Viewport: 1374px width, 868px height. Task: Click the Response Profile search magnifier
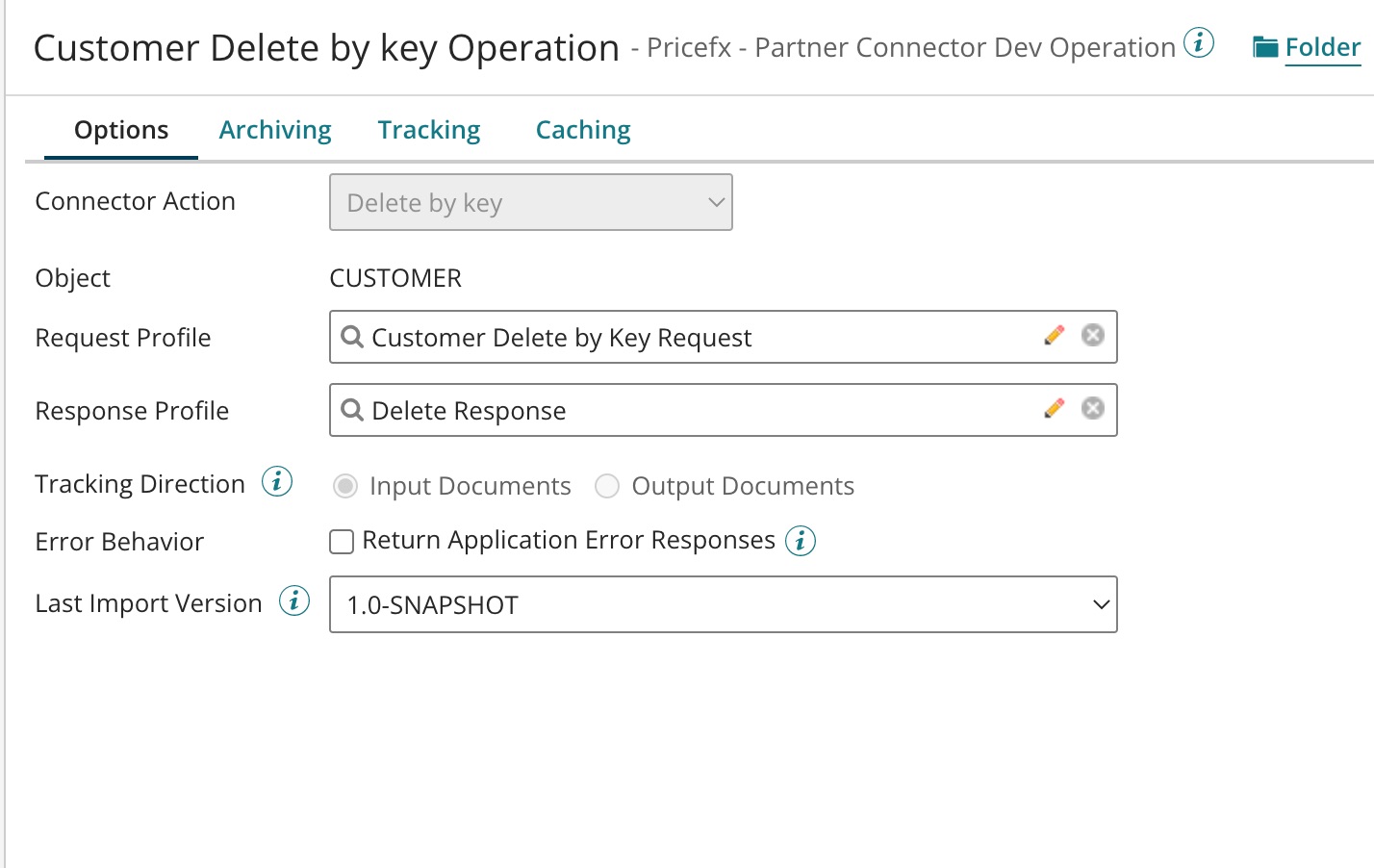pos(352,410)
